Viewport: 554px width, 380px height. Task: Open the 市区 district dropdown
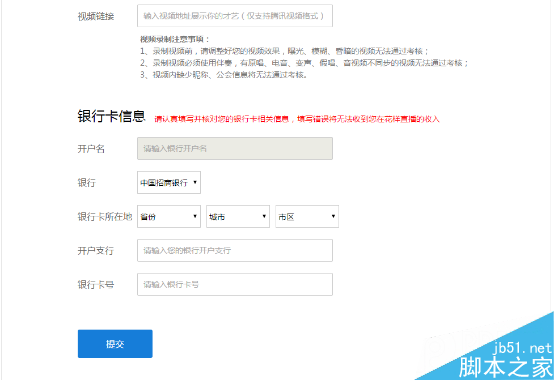[307, 216]
